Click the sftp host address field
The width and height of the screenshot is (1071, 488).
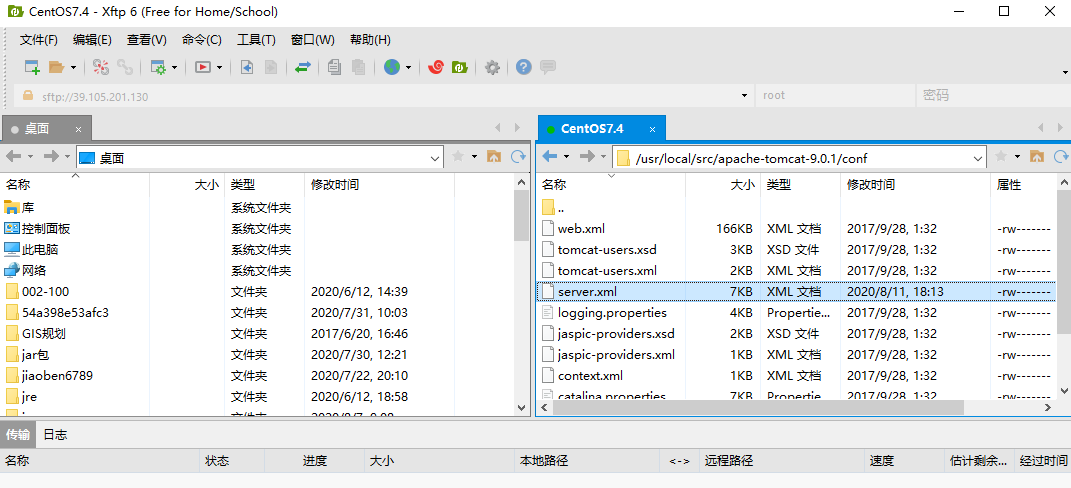pos(382,96)
